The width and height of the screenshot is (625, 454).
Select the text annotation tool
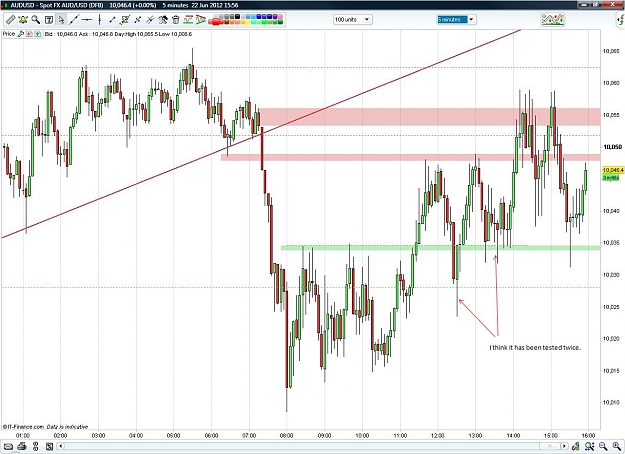pos(49,20)
